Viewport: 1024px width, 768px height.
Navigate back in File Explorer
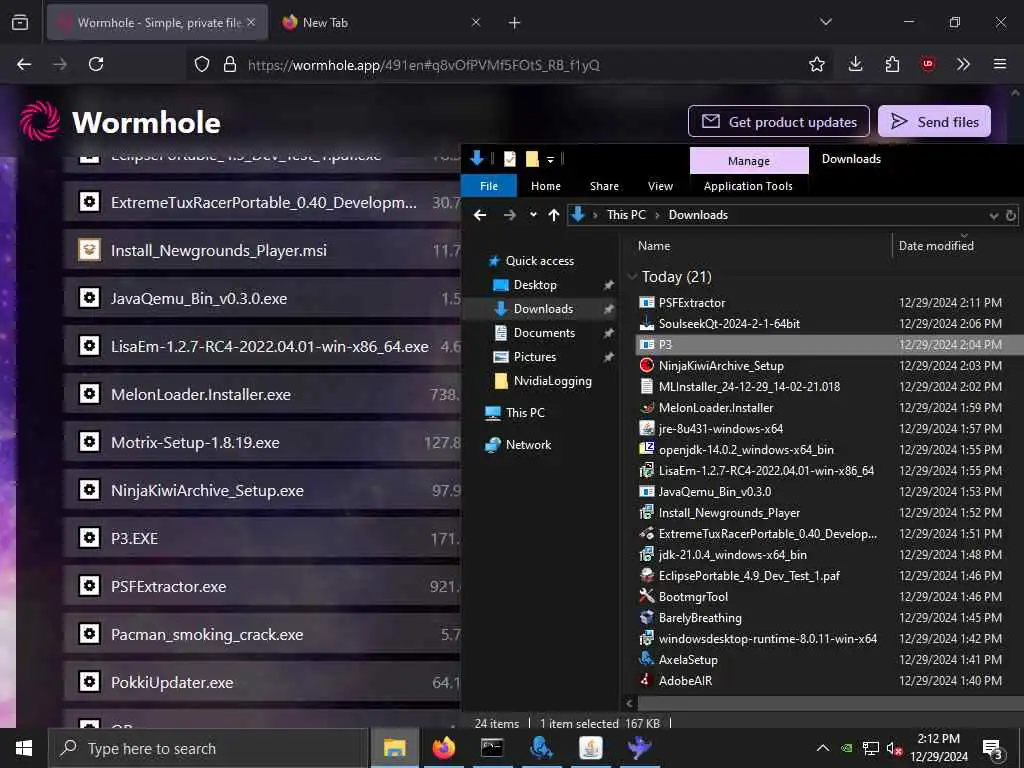point(480,215)
